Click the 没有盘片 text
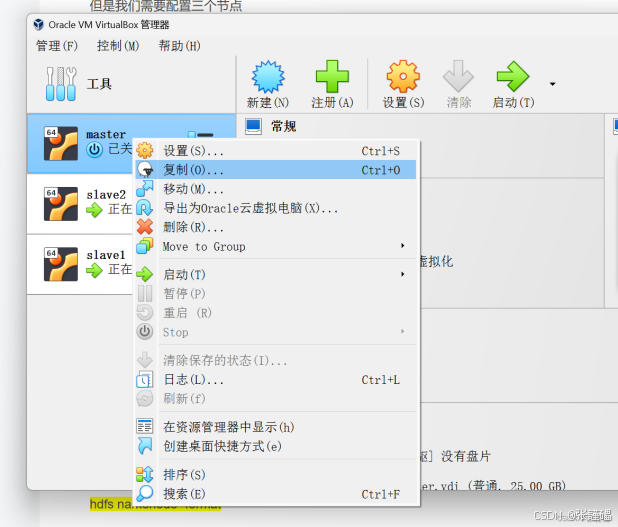The width and height of the screenshot is (618, 527). click(x=466, y=456)
